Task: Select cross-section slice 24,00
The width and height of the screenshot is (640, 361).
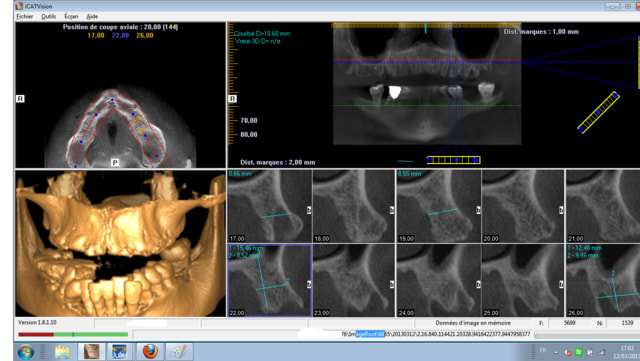Action: [x=439, y=281]
